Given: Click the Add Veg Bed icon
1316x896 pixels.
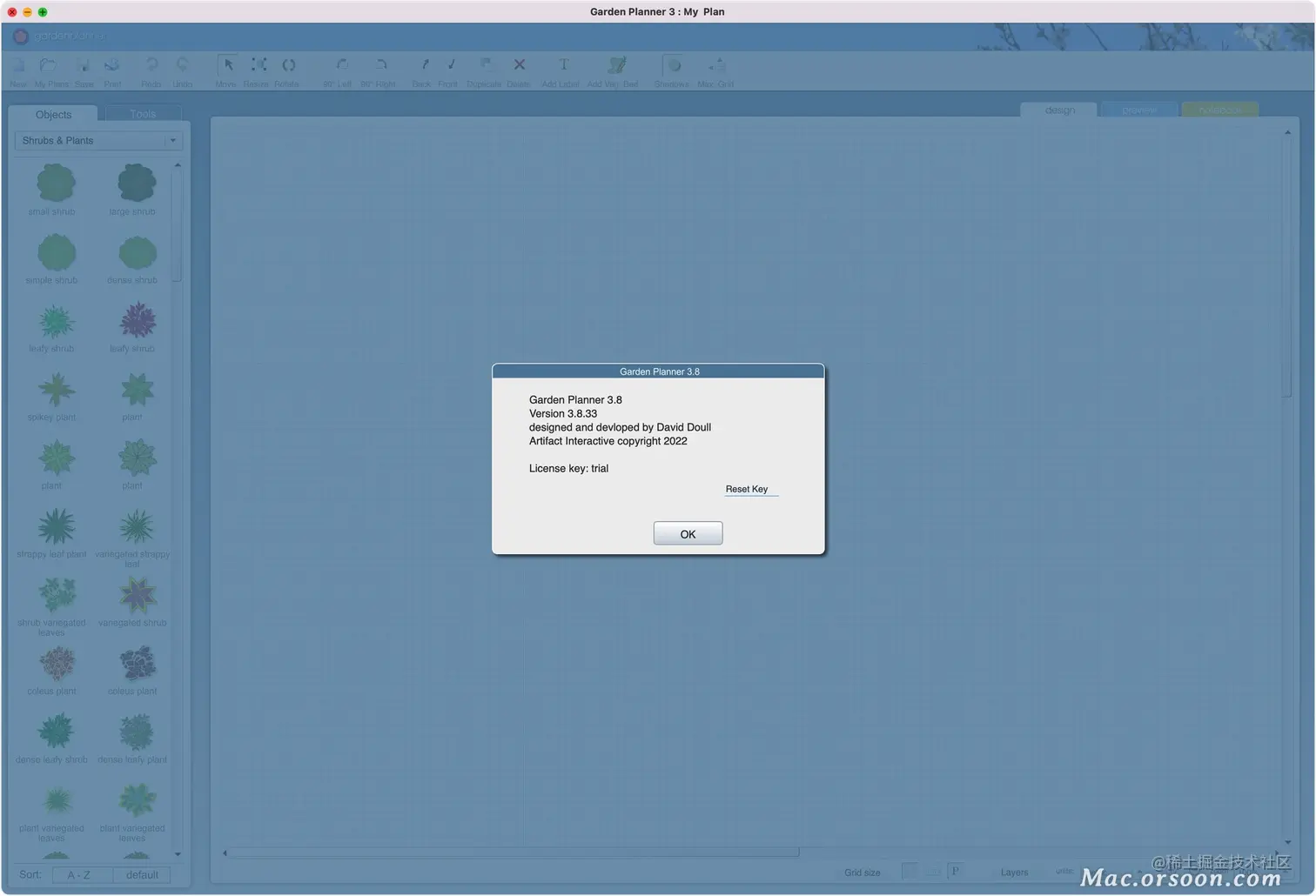Looking at the screenshot, I should point(616,65).
